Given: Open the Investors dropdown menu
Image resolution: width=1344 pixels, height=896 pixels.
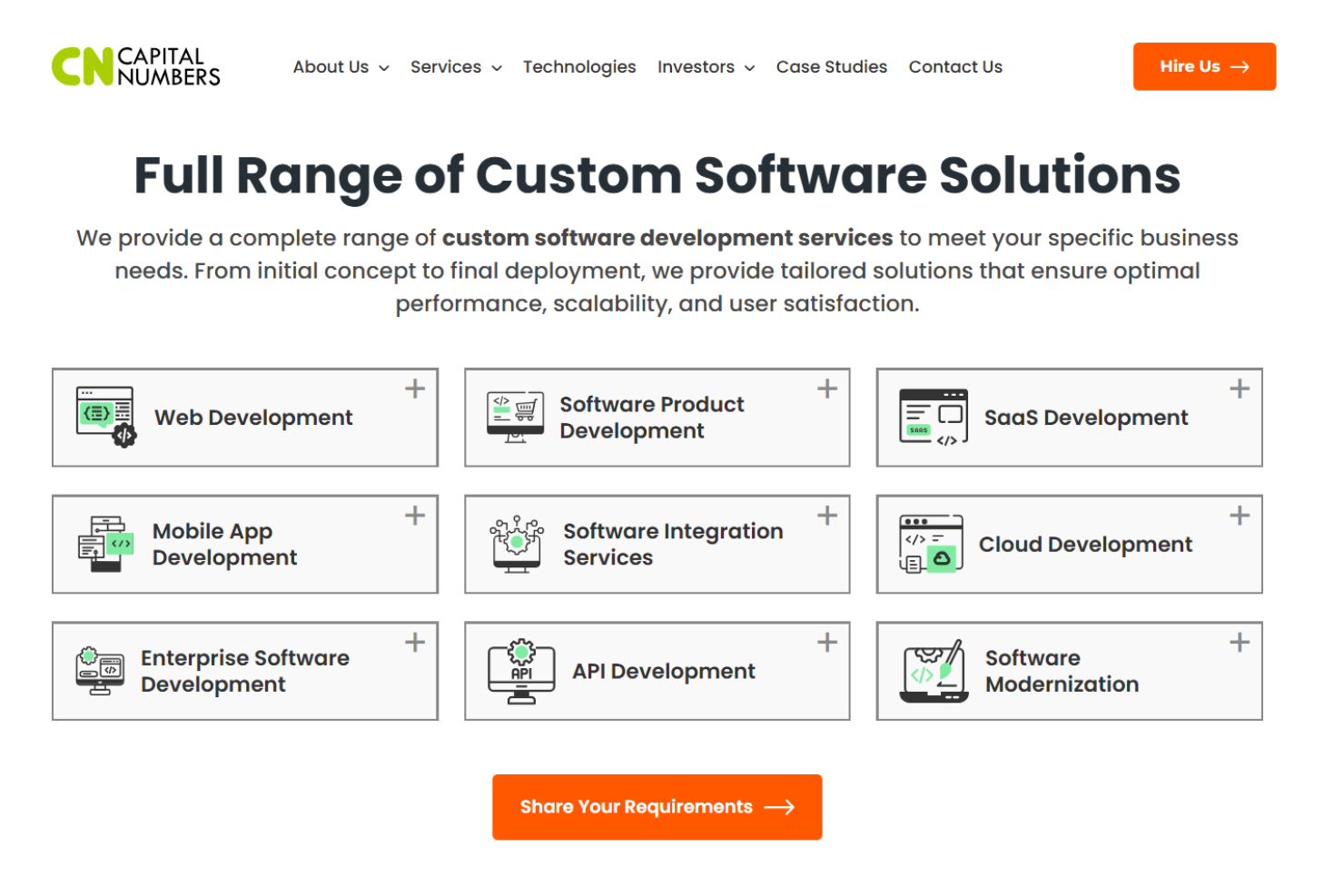Looking at the screenshot, I should 706,67.
